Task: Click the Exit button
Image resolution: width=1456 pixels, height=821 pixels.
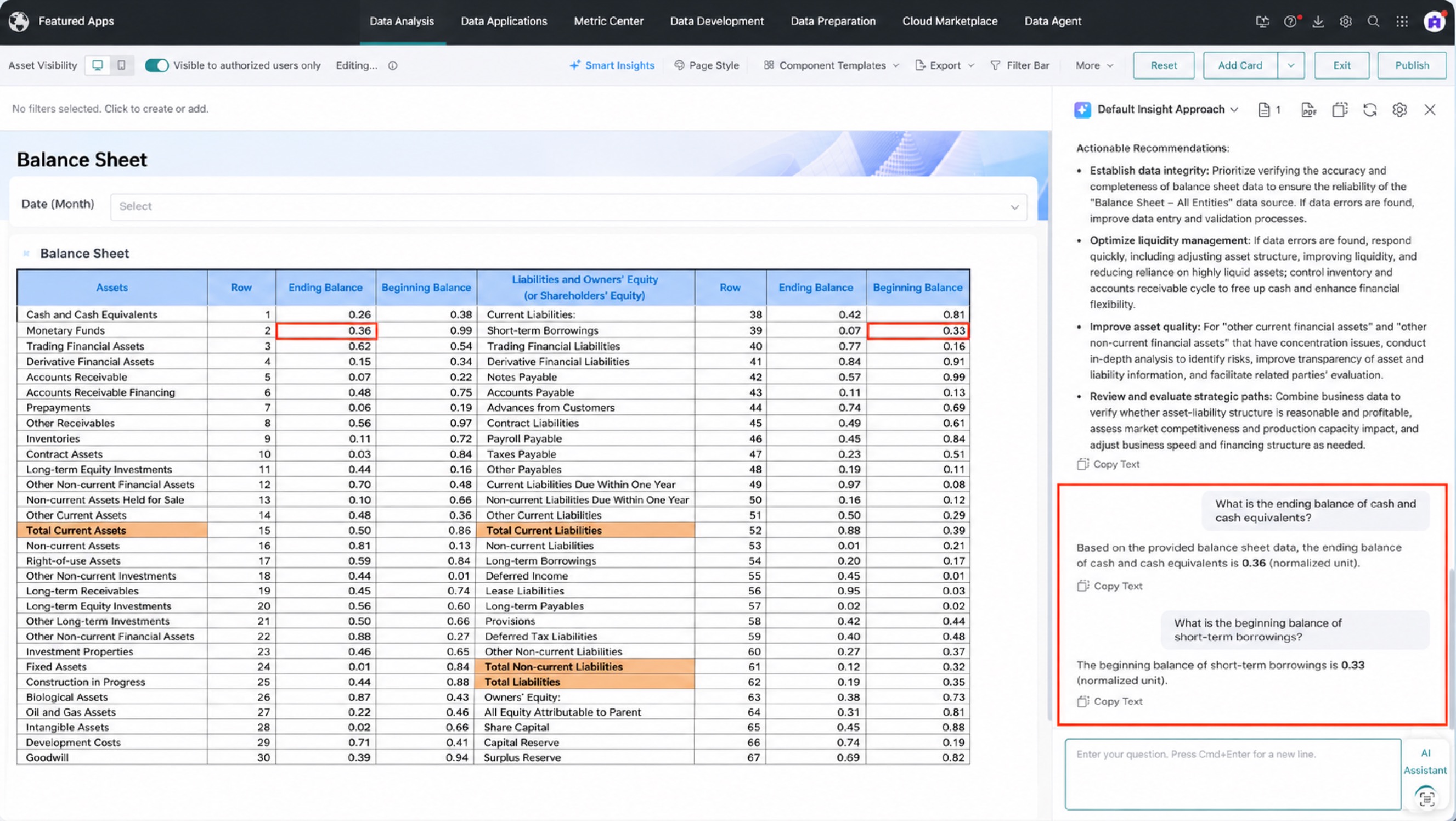Action: point(1341,66)
